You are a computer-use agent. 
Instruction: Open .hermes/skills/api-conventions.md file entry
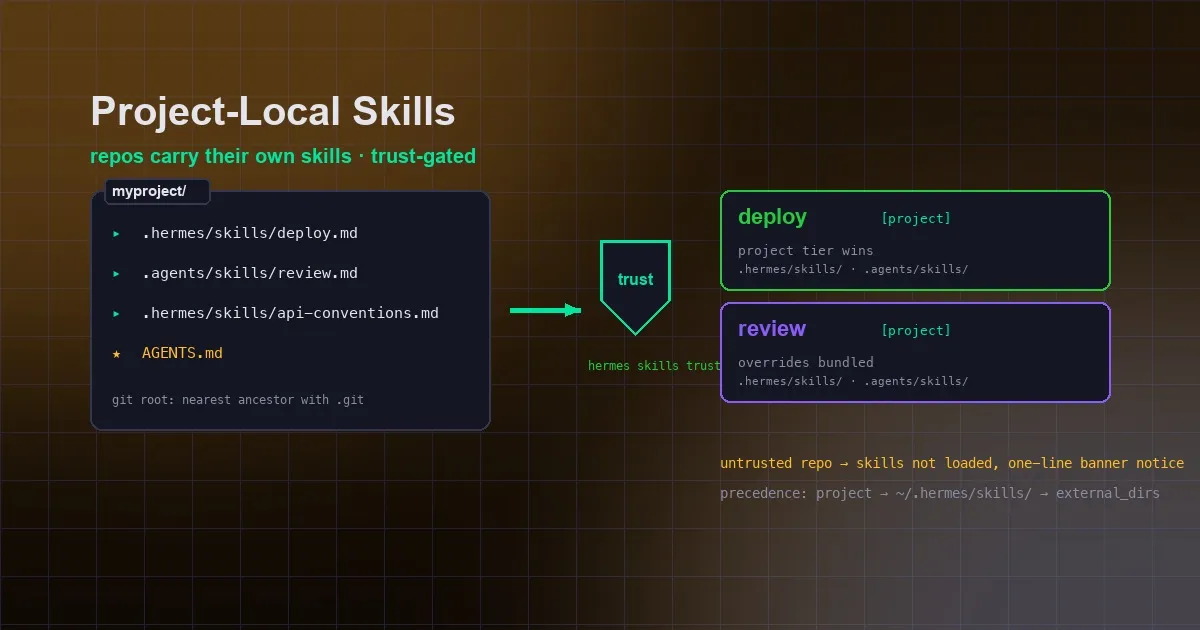(290, 313)
